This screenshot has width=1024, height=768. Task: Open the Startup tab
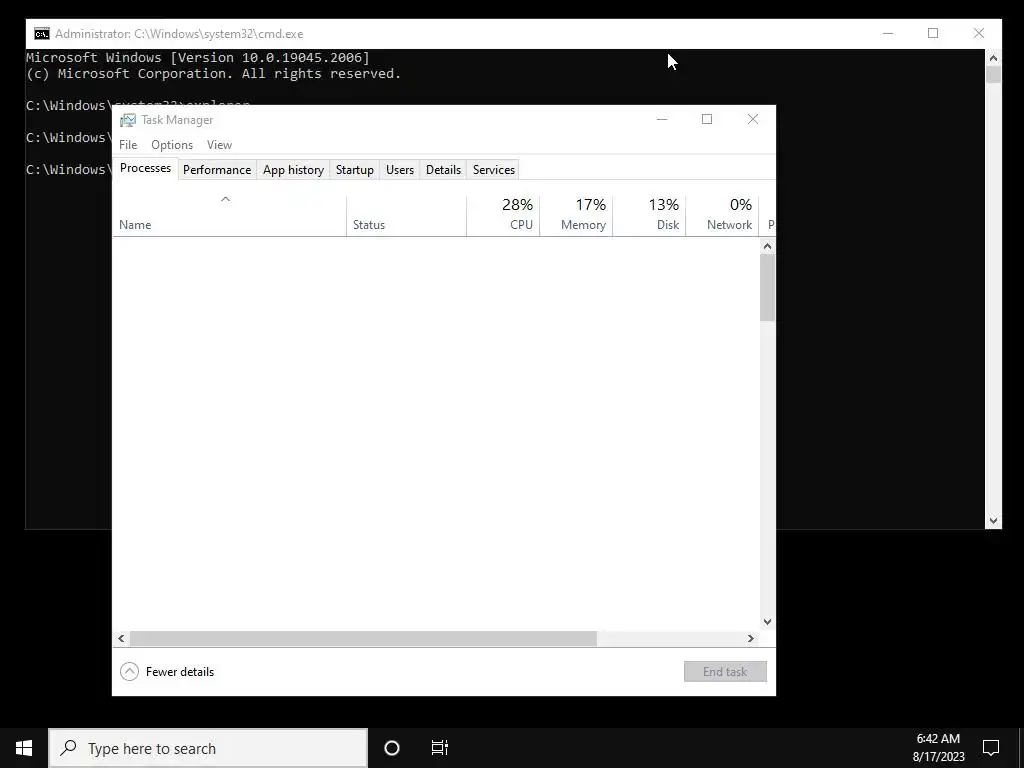click(x=355, y=170)
